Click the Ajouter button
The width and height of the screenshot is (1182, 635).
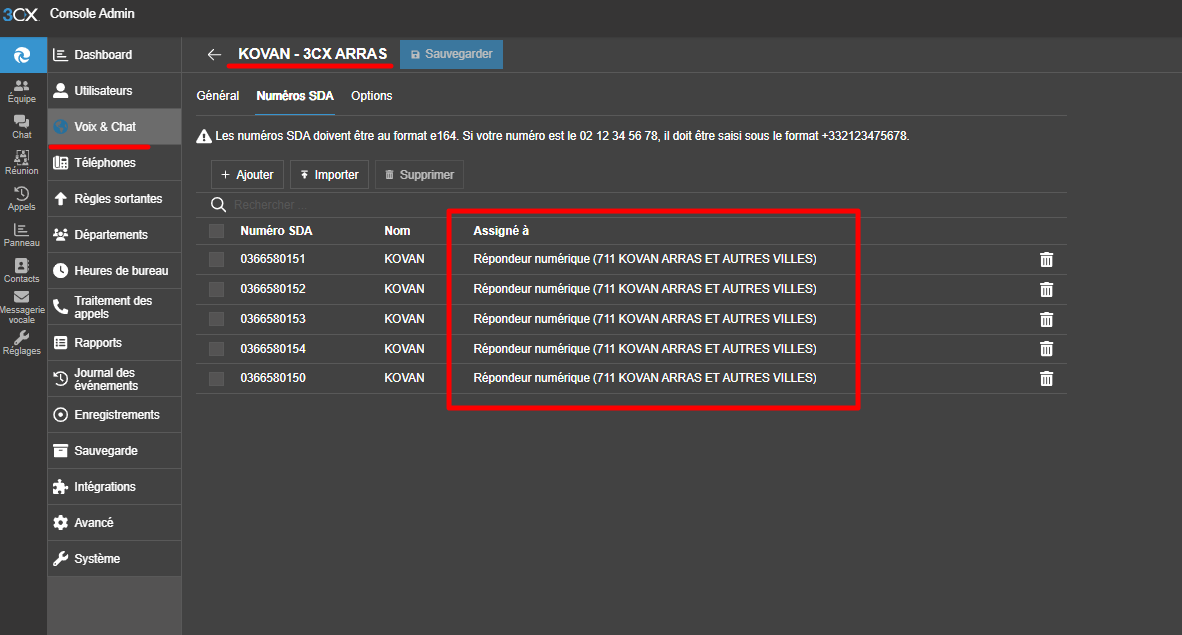[247, 174]
